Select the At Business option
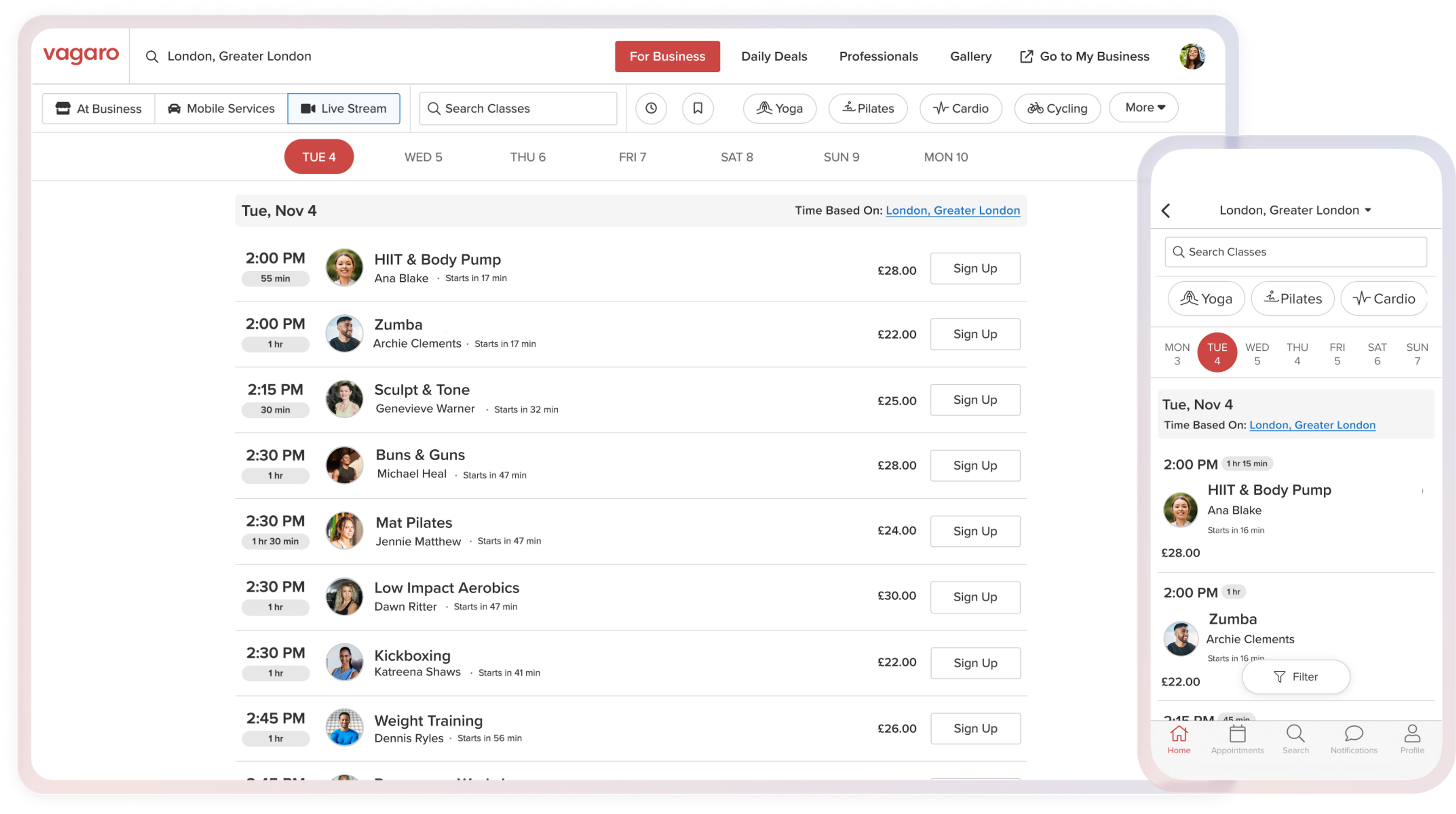This screenshot has width=1456, height=814. 98,108
